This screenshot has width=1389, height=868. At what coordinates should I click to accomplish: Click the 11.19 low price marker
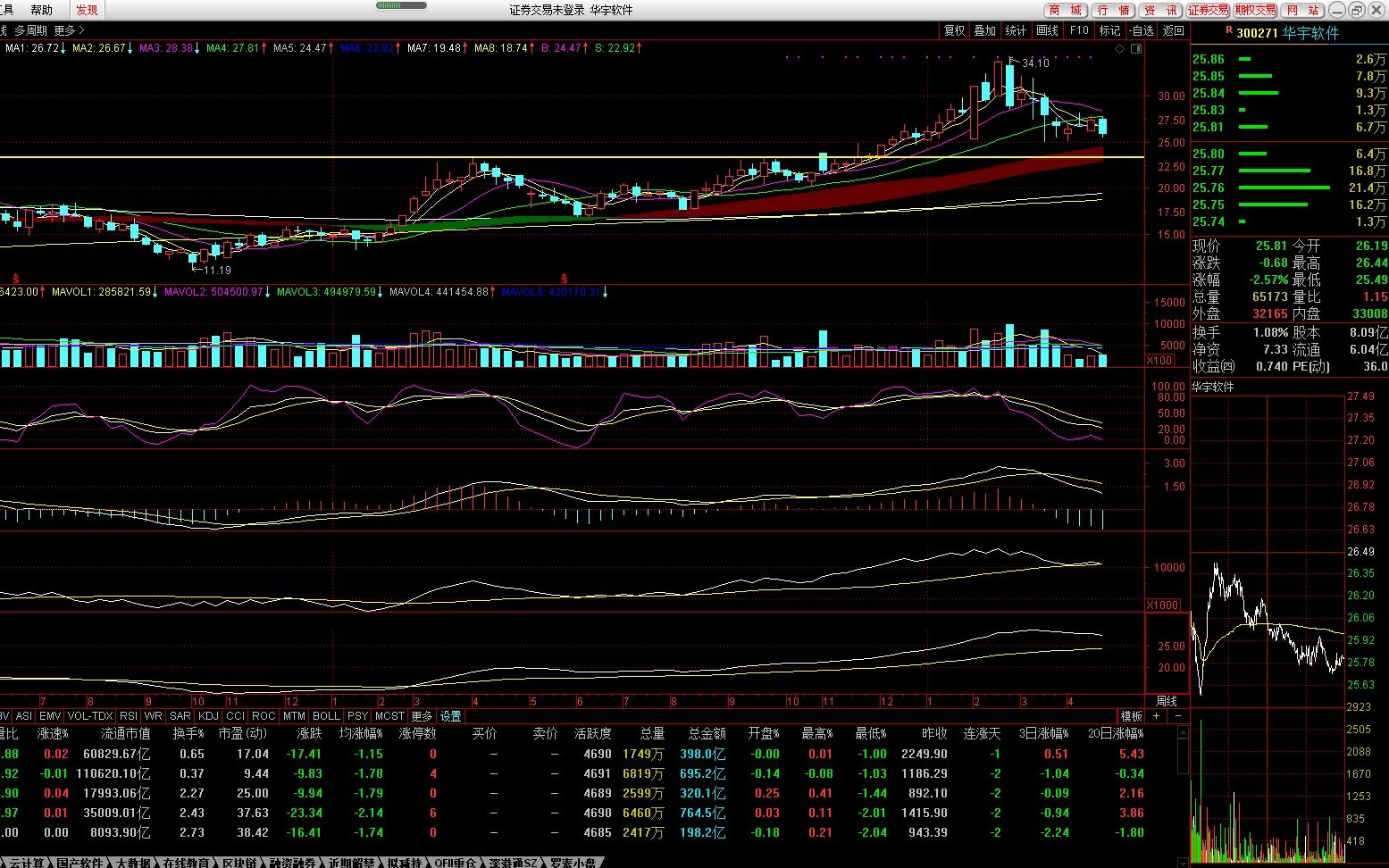[x=217, y=270]
